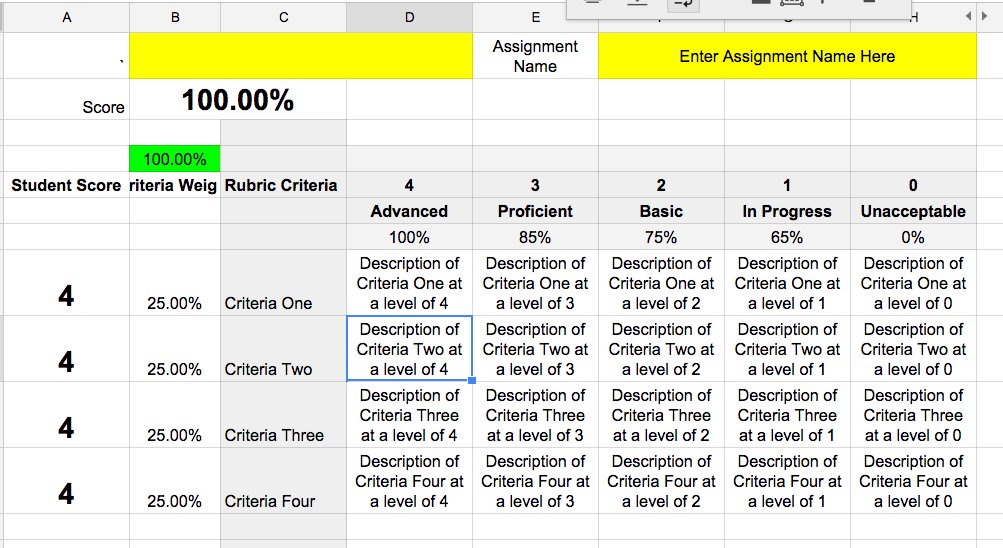Select column A header

(x=67, y=18)
